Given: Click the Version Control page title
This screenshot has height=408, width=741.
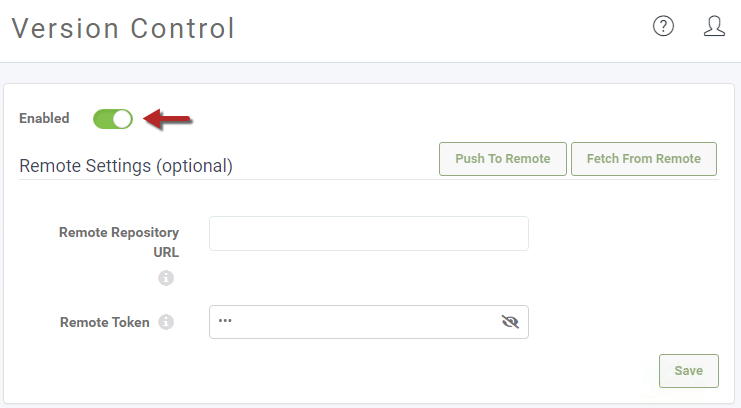Looking at the screenshot, I should point(123,28).
